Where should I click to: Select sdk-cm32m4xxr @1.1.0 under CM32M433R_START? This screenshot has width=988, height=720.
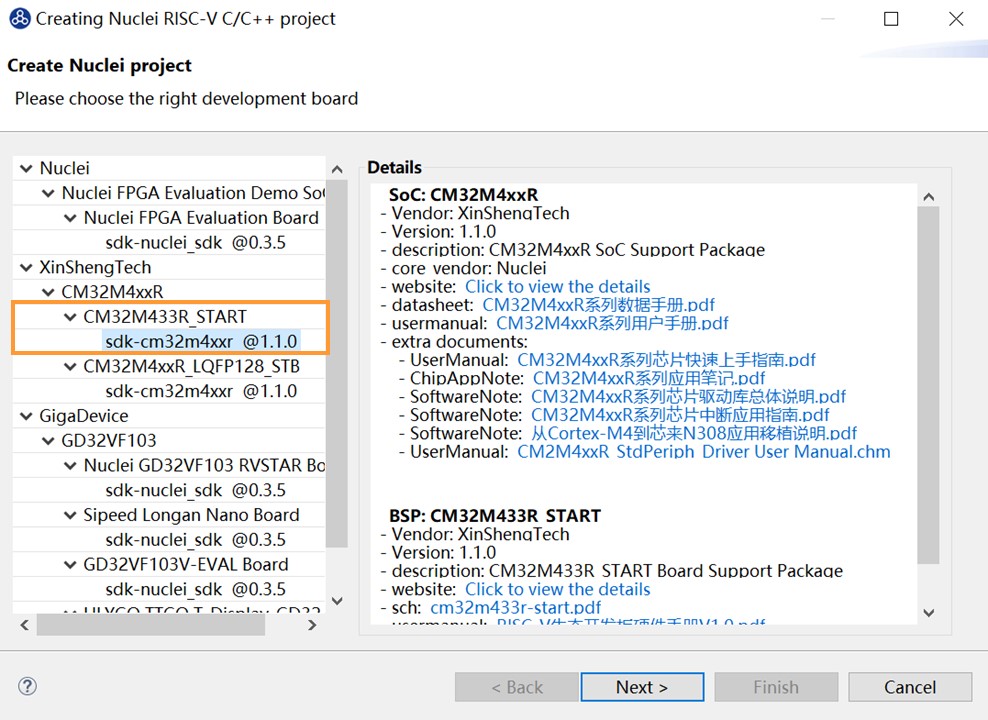tap(201, 341)
